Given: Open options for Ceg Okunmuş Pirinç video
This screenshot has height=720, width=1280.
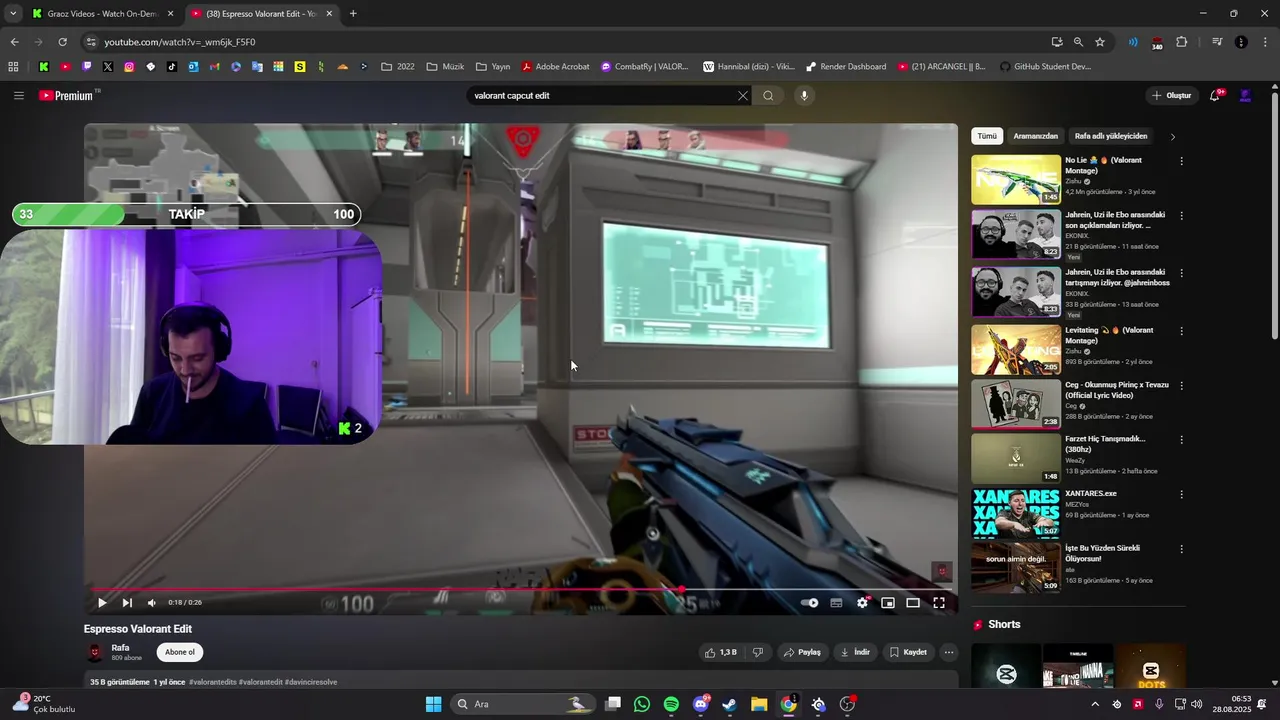Looking at the screenshot, I should point(1181,385).
